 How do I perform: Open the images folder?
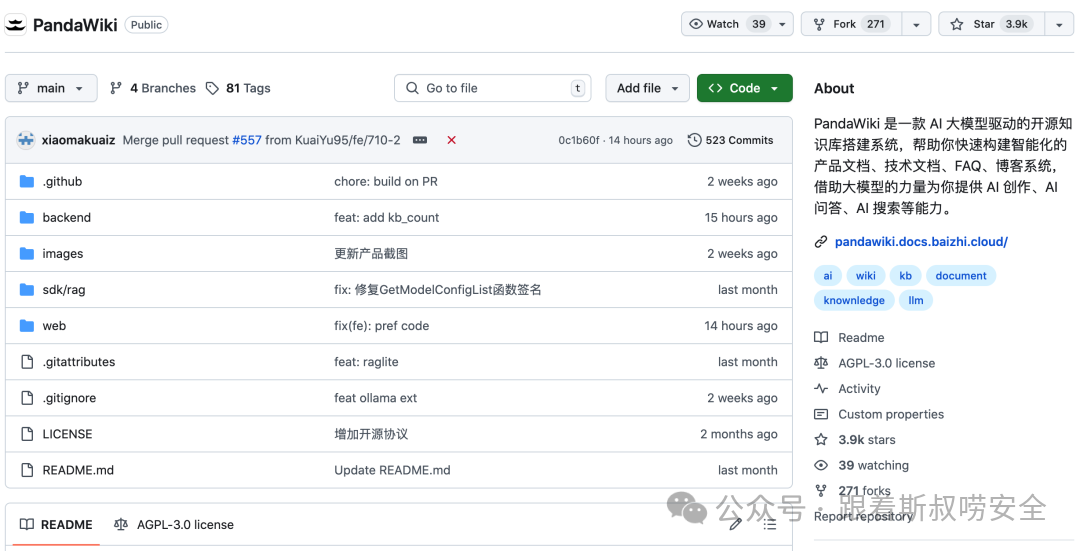pos(63,253)
